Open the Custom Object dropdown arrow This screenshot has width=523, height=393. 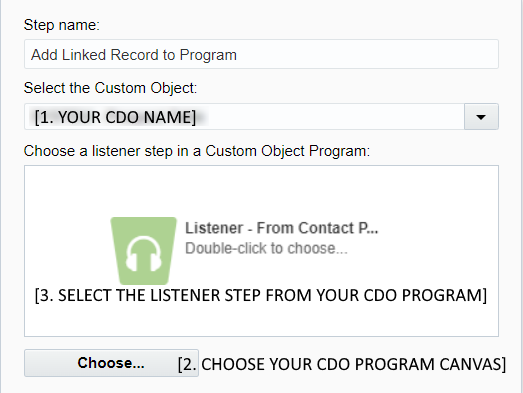(x=481, y=117)
